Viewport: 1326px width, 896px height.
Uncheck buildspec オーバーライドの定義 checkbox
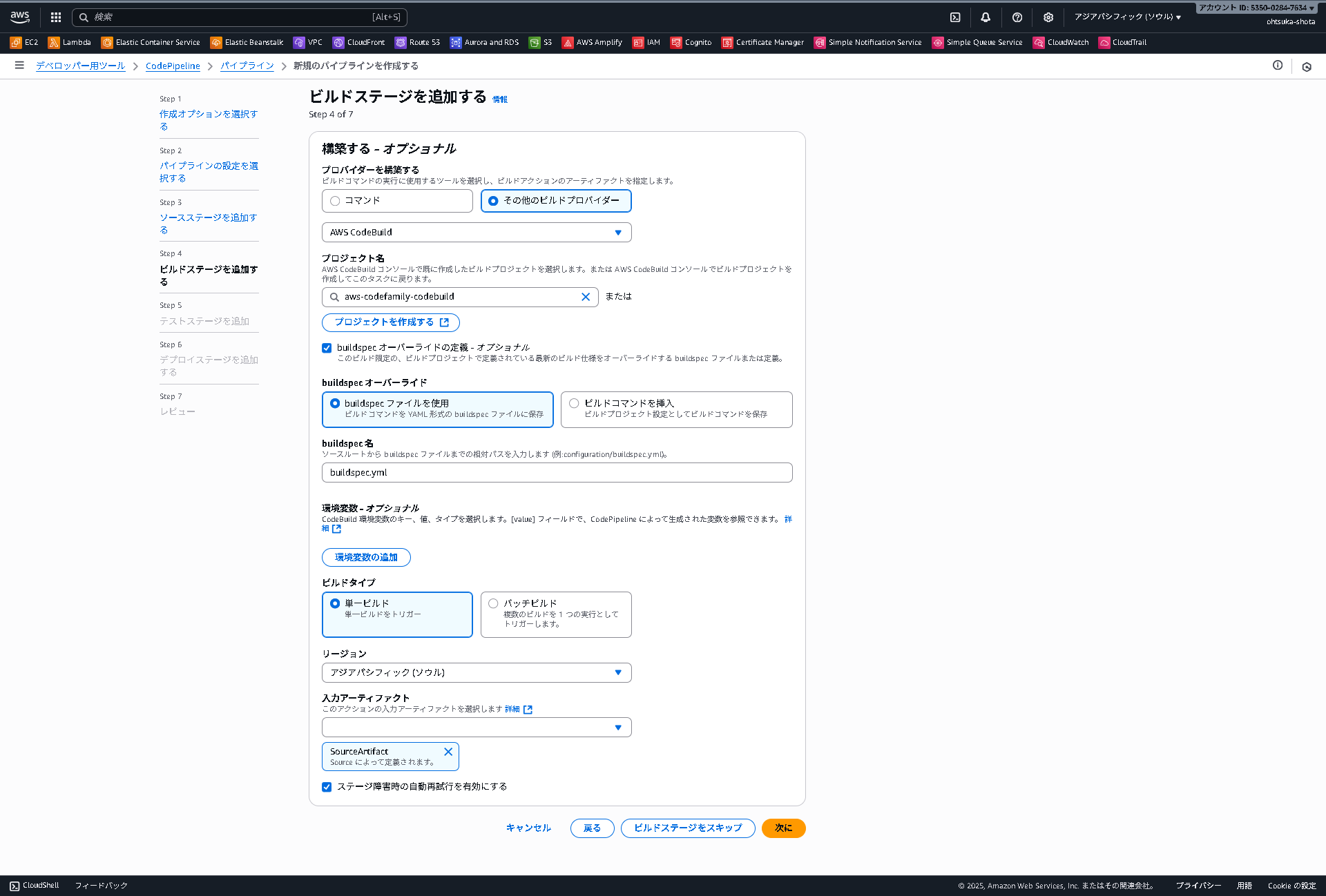pyautogui.click(x=327, y=348)
